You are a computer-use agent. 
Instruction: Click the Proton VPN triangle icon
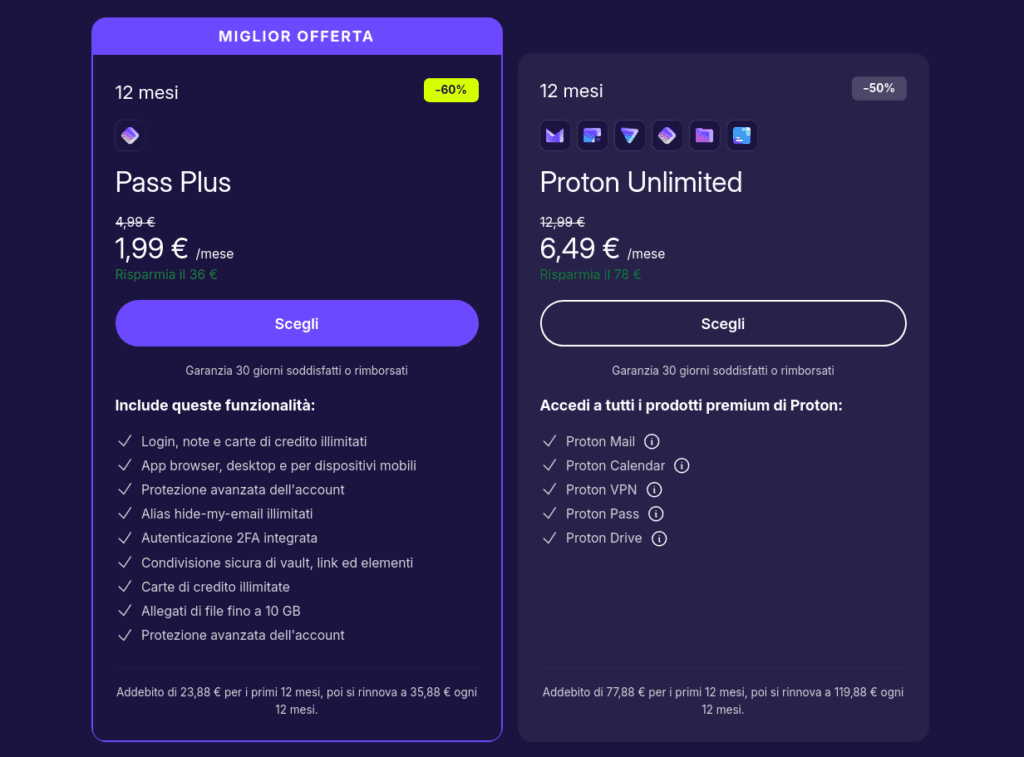[629, 135]
